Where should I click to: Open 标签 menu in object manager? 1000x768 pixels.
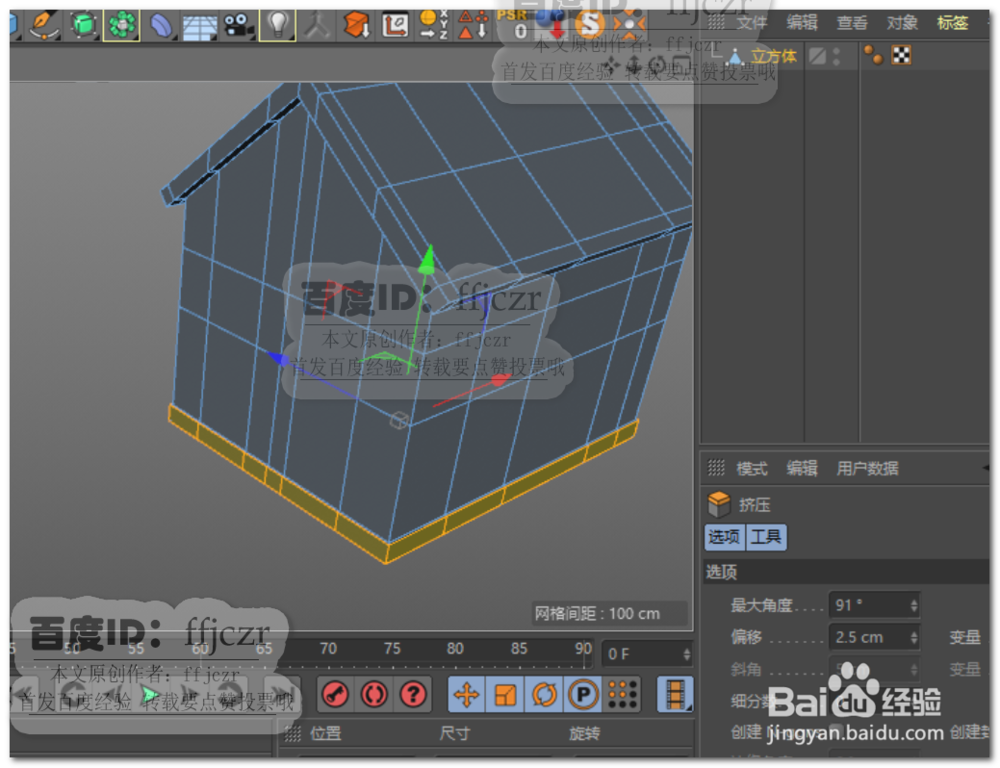tap(953, 24)
